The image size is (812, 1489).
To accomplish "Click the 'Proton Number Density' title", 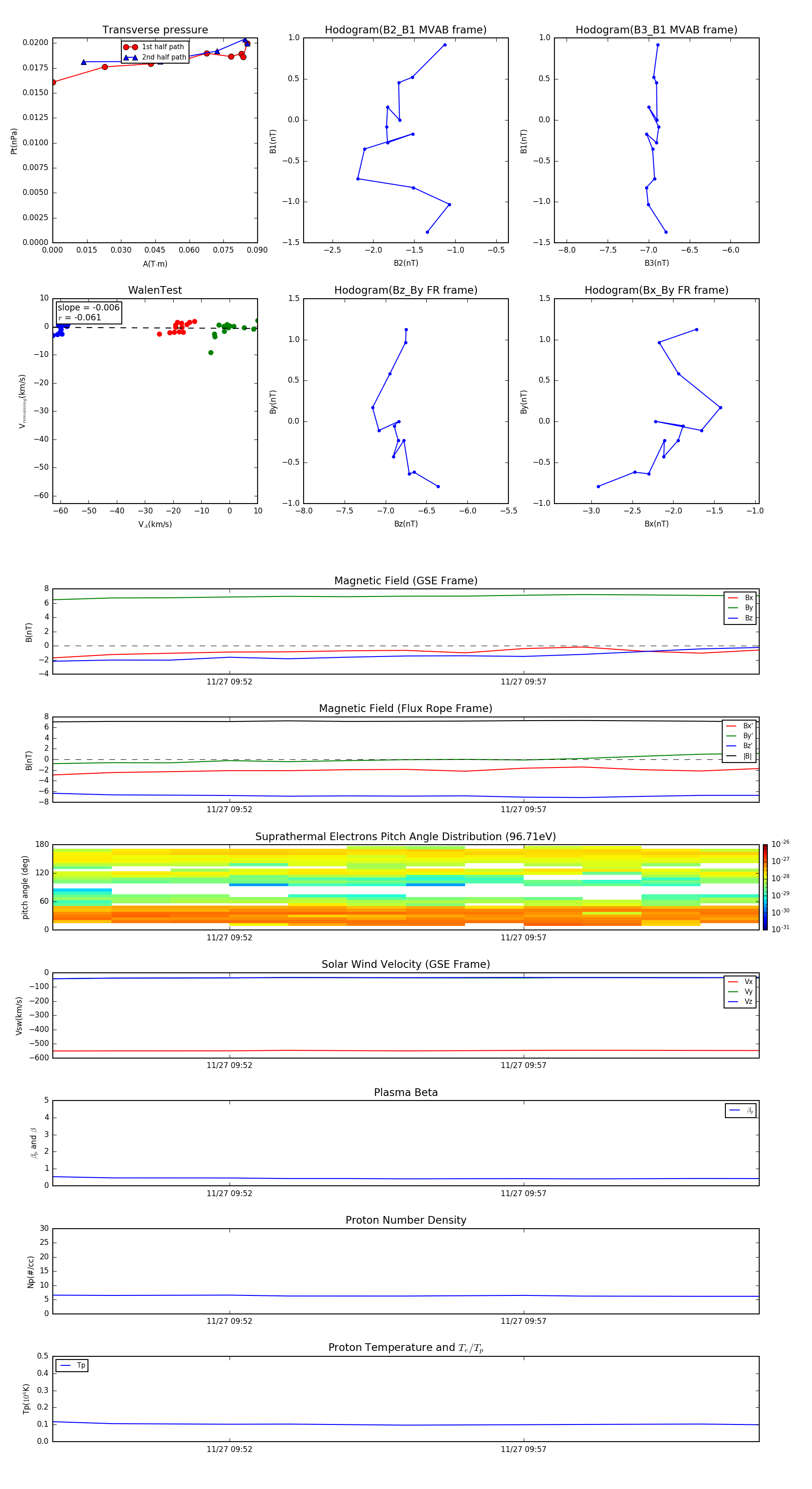I will coord(406,1220).
